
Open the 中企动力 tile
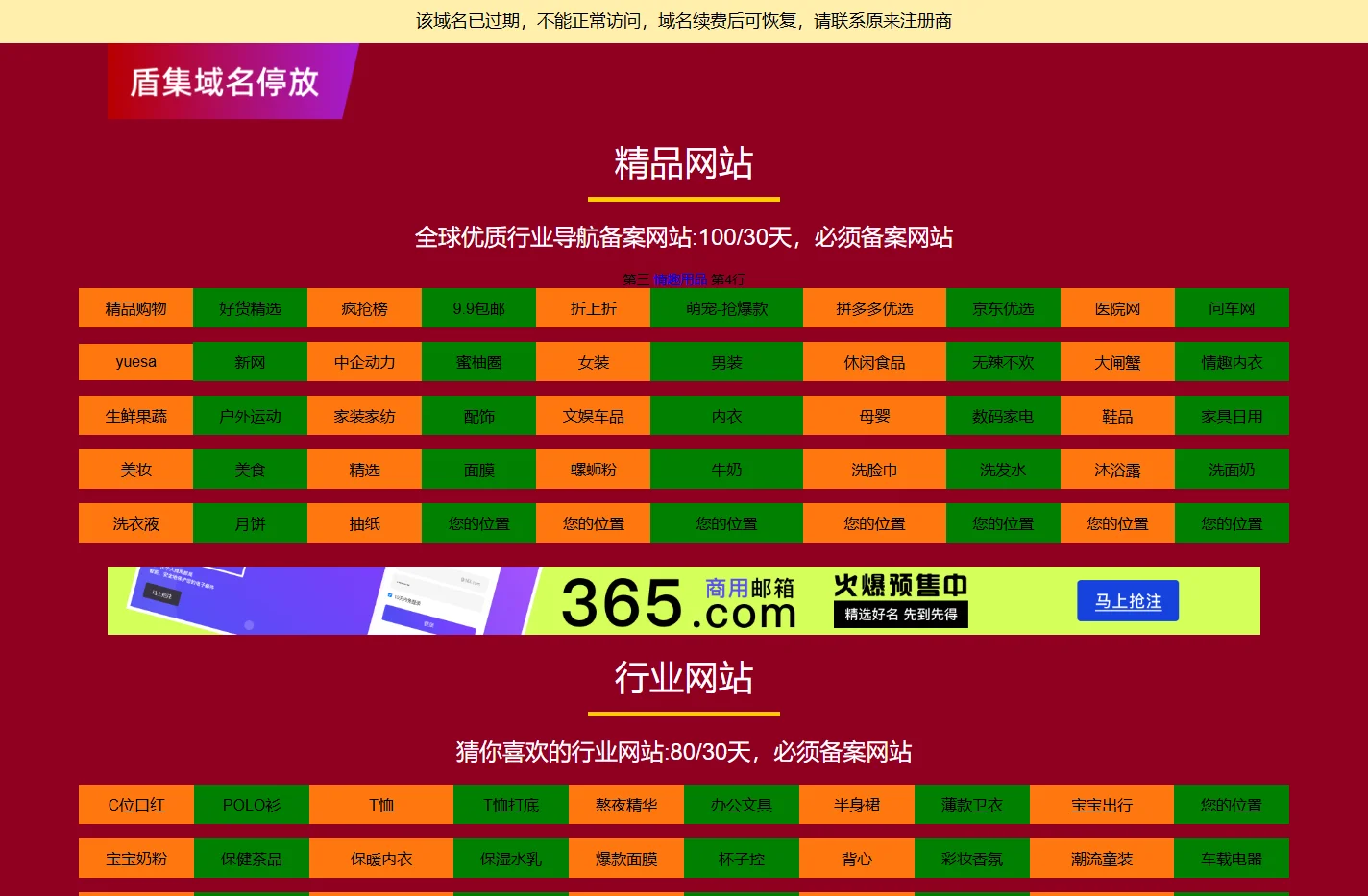click(364, 362)
